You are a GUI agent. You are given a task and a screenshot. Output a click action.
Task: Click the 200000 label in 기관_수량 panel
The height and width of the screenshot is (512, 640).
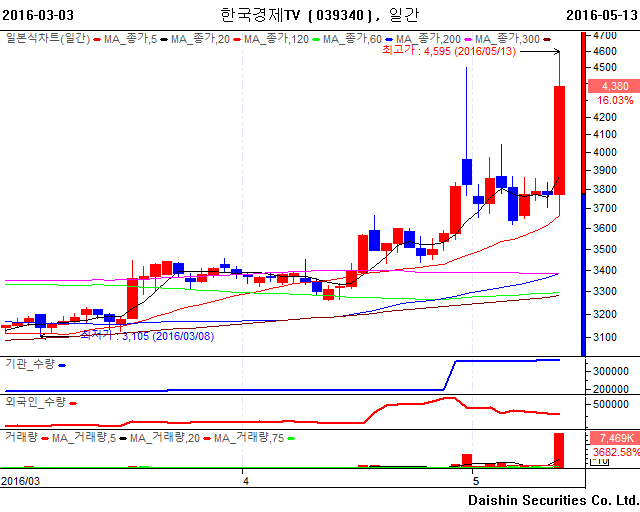(611, 389)
